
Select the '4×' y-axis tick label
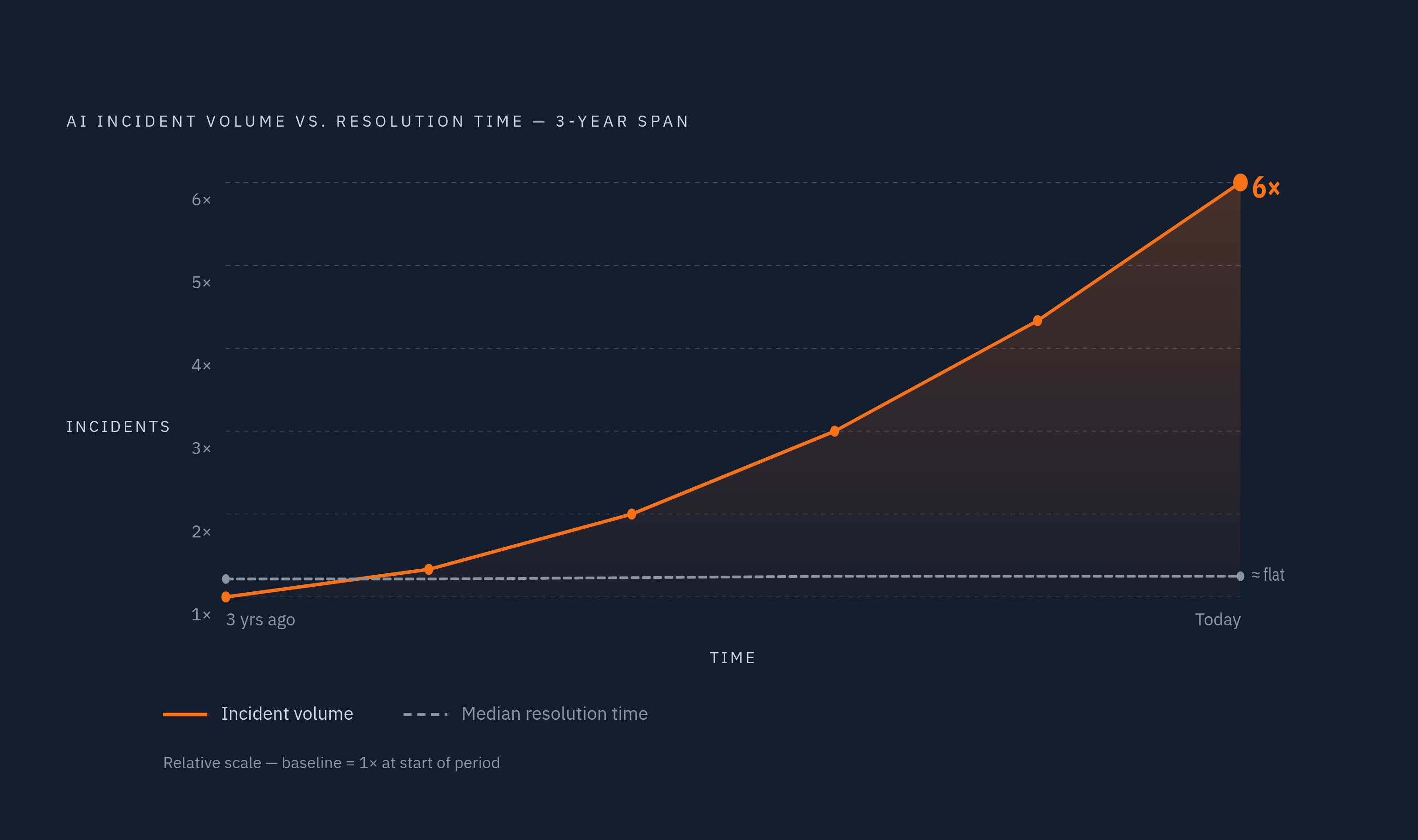click(x=201, y=365)
